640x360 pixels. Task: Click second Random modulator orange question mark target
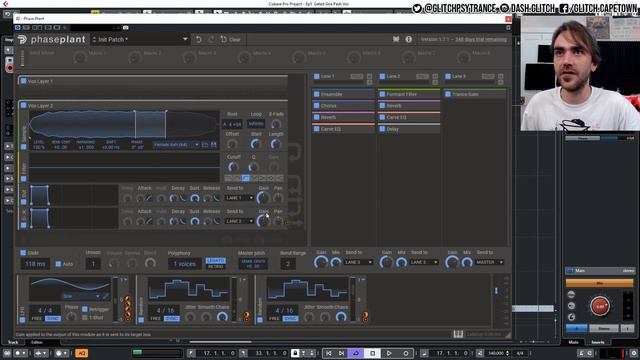pyautogui.click(x=365, y=316)
